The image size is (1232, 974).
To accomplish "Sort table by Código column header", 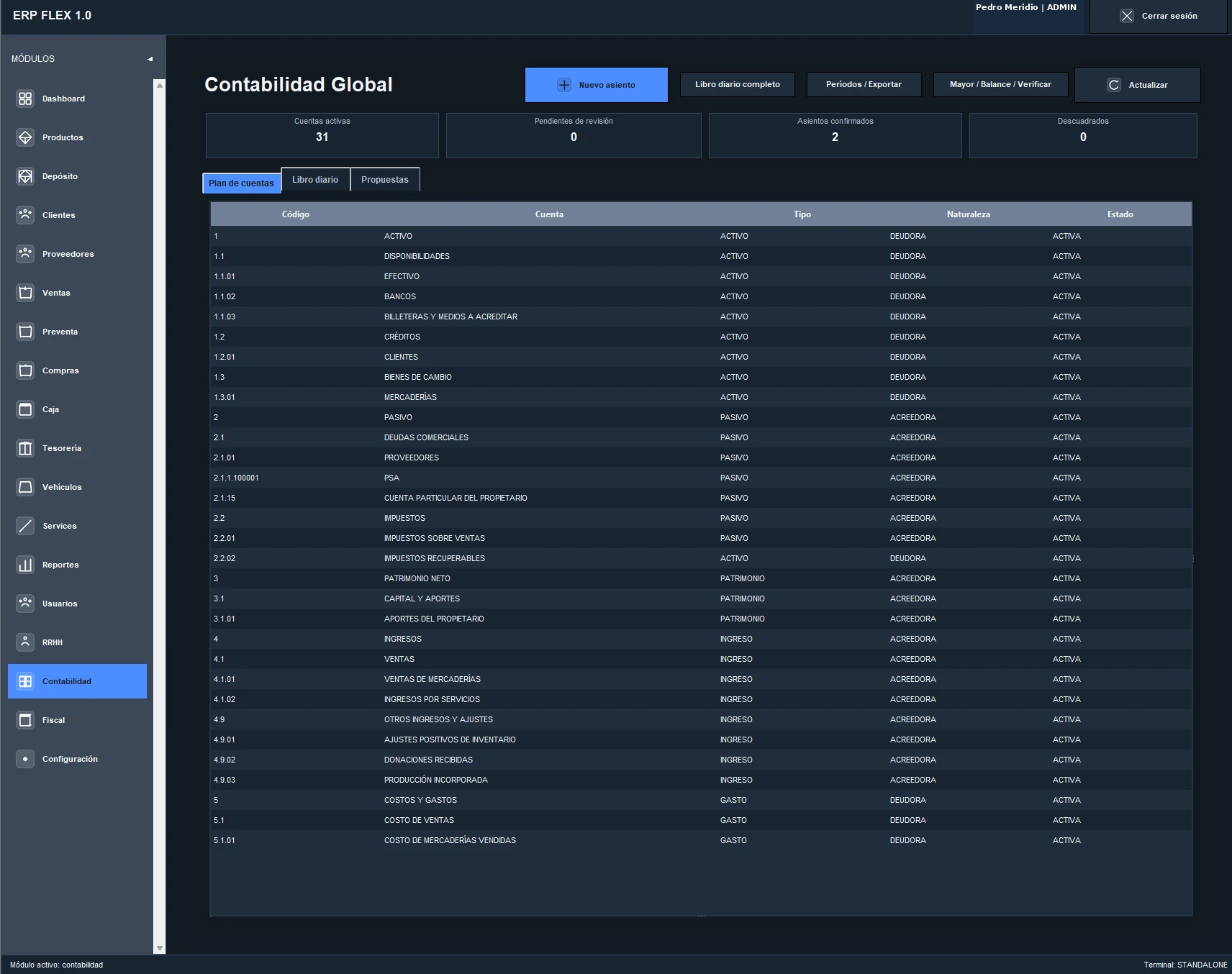I will click(x=296, y=214).
